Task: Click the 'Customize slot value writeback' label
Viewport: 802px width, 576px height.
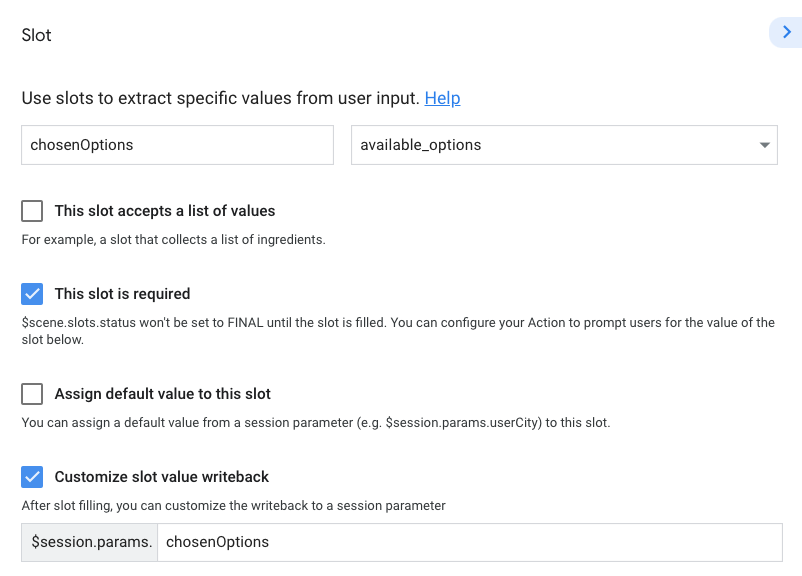Action: (162, 476)
